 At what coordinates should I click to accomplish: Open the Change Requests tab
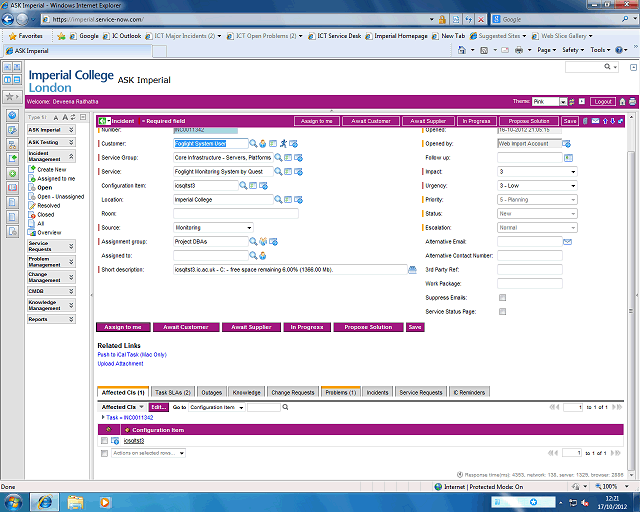pos(294,393)
